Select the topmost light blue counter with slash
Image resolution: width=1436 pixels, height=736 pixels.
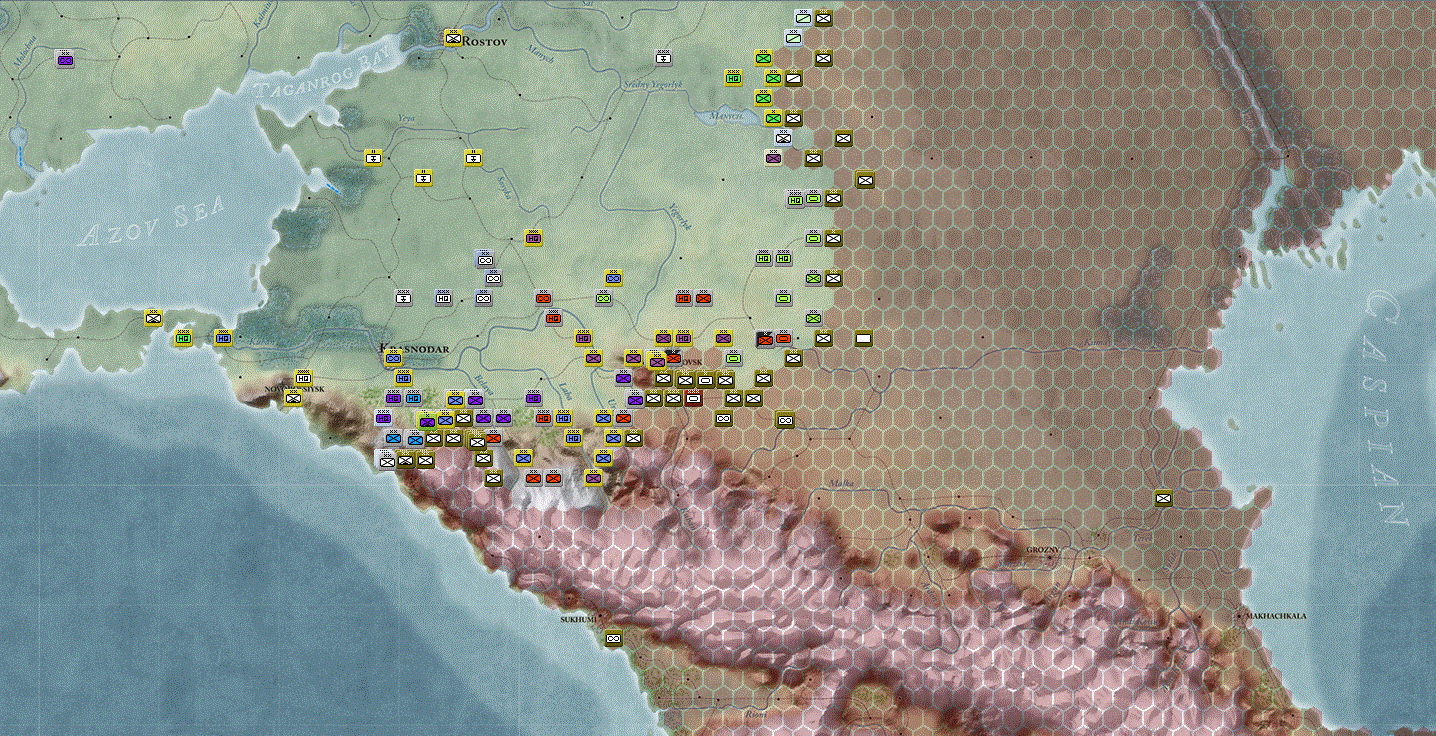(803, 17)
